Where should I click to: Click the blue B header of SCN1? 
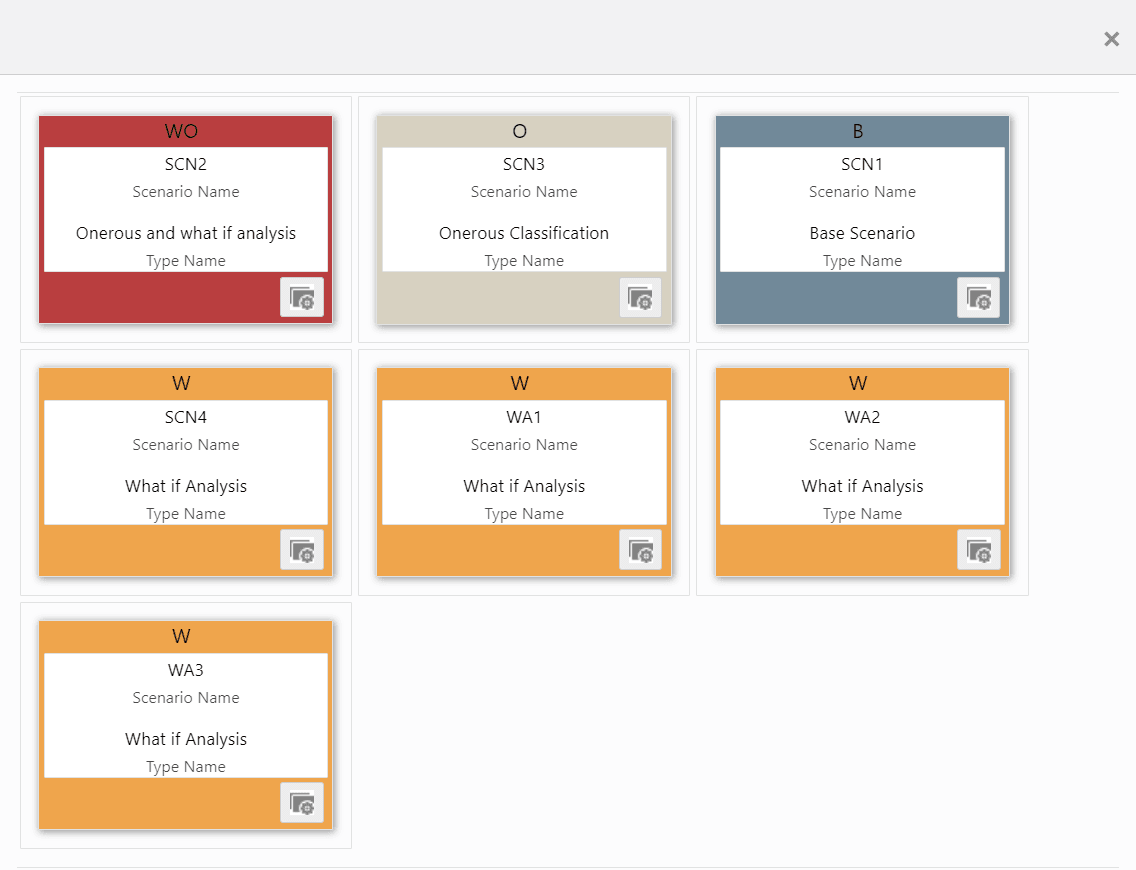coord(862,130)
